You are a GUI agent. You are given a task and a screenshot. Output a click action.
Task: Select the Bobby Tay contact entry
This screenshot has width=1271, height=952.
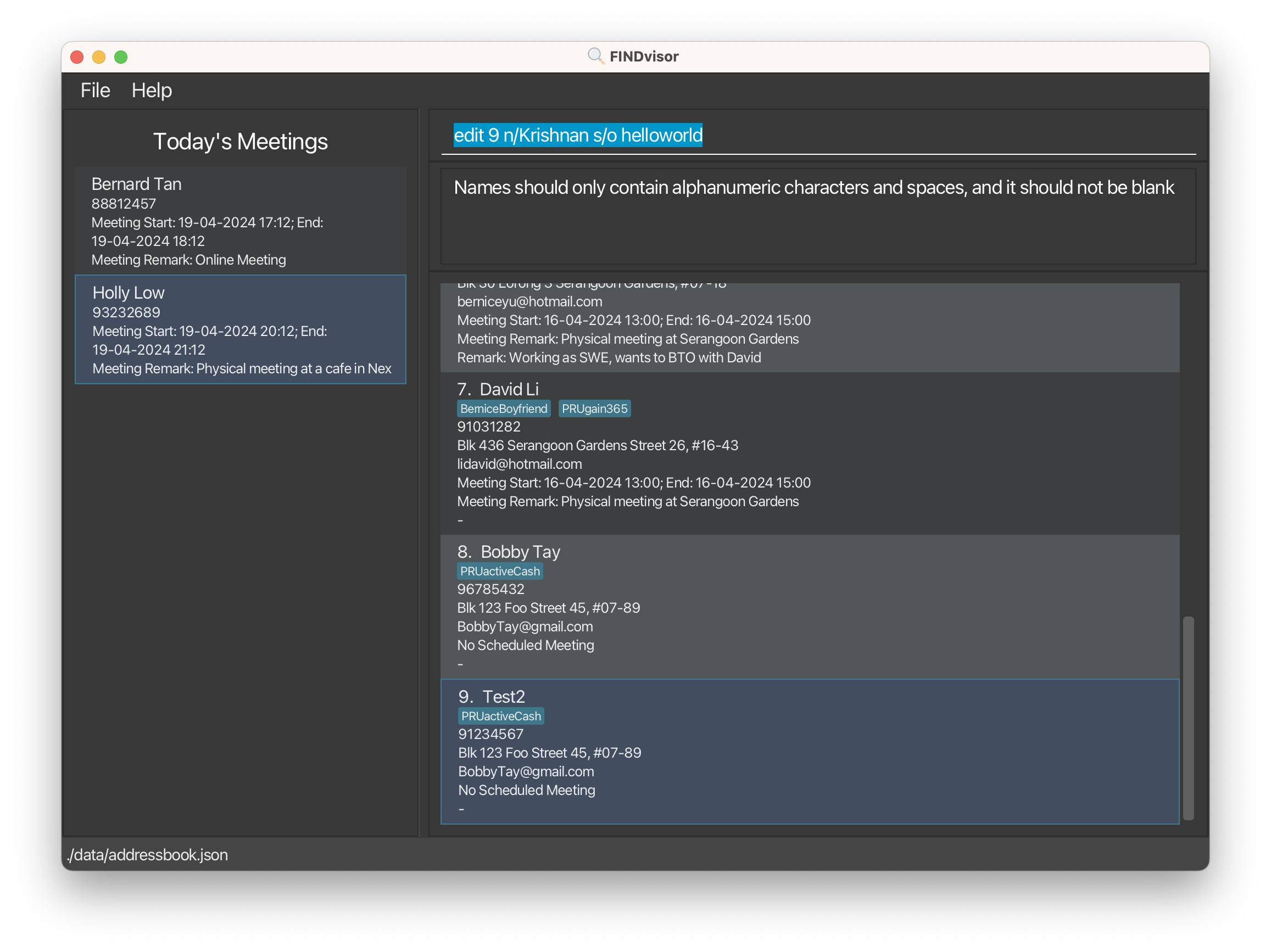(809, 607)
